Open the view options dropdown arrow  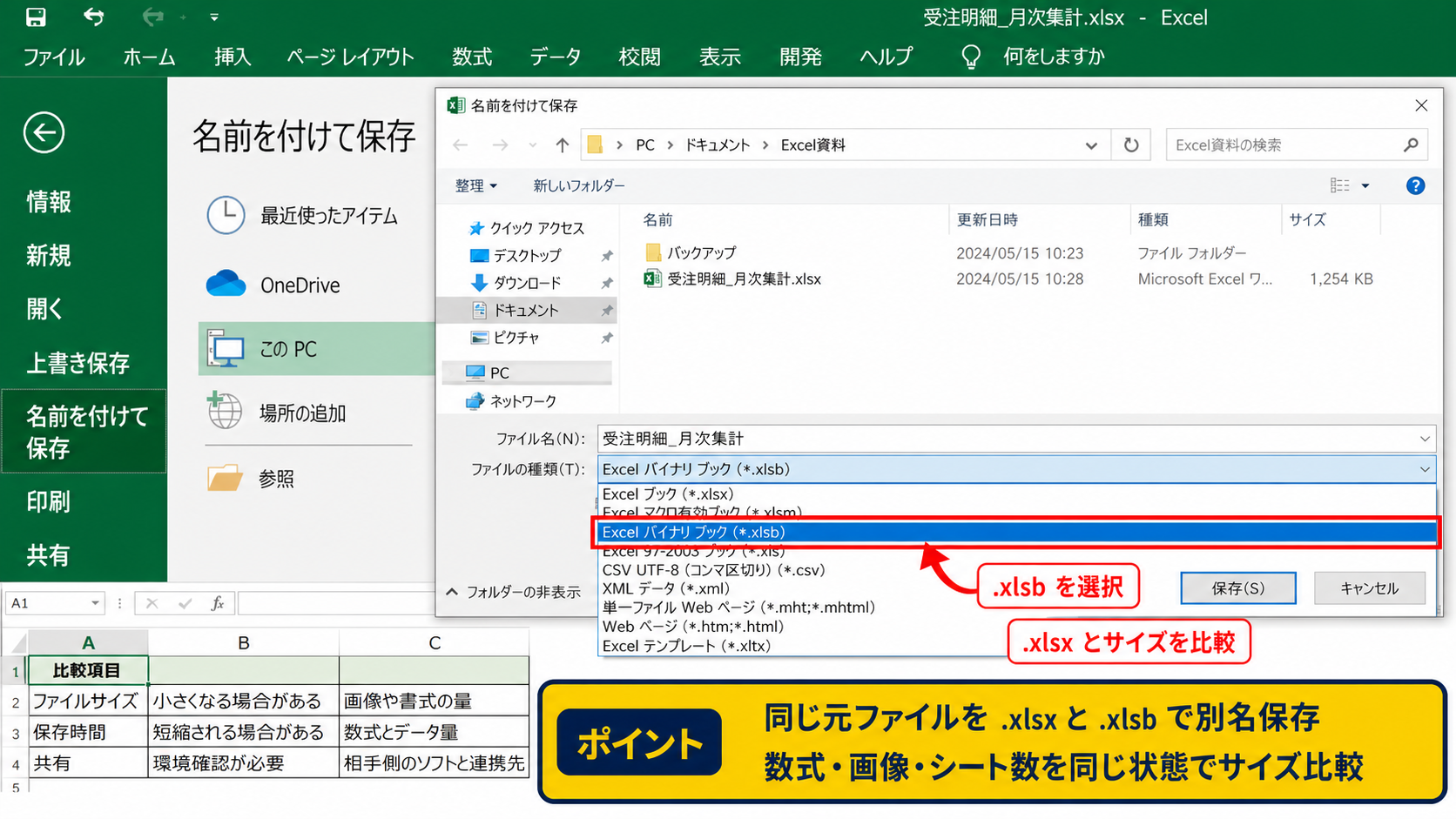pos(1365,185)
